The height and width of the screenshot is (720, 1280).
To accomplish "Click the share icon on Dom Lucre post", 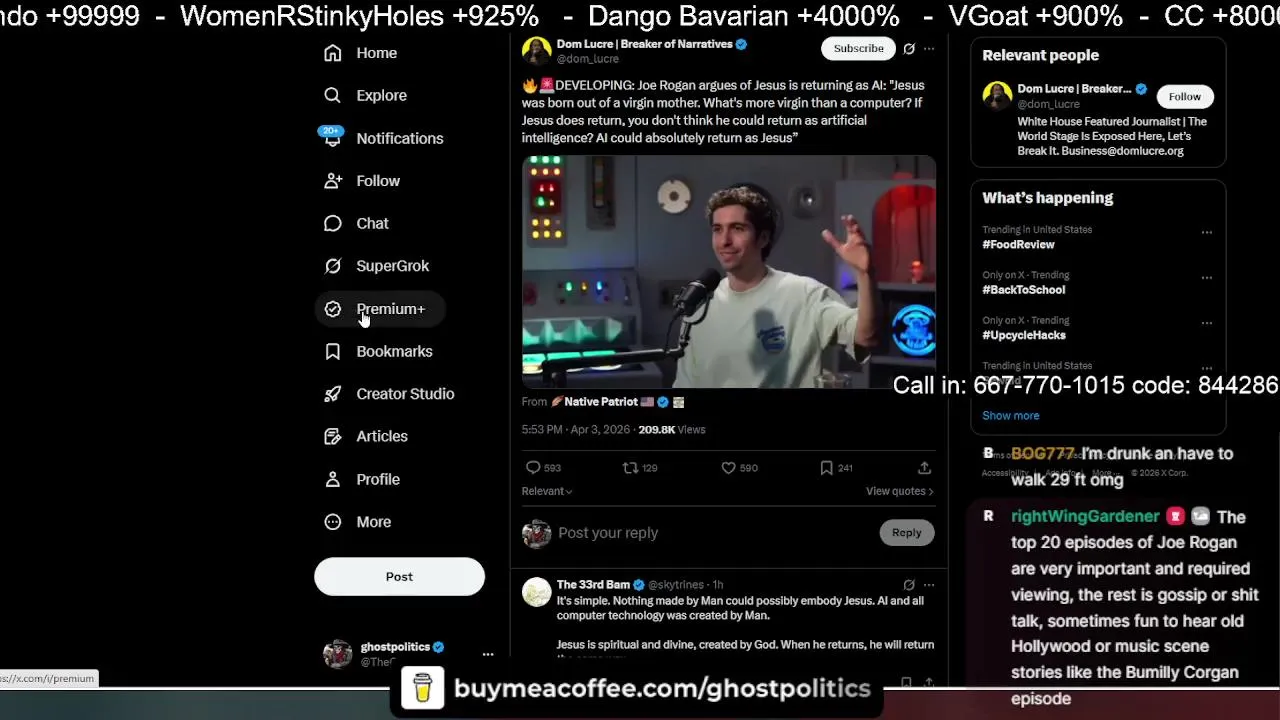I will (x=924, y=467).
